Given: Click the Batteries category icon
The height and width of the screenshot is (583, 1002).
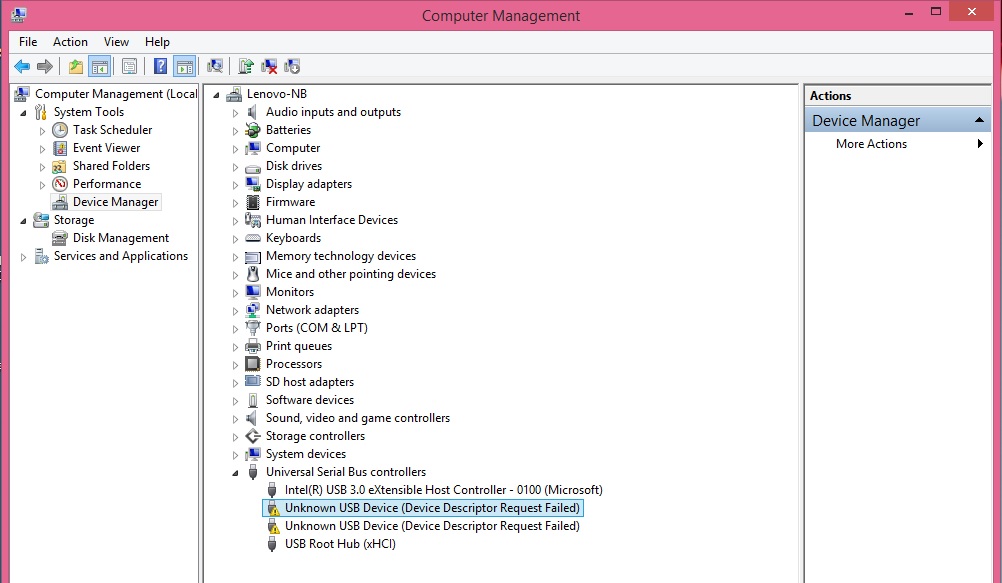Looking at the screenshot, I should tap(253, 130).
